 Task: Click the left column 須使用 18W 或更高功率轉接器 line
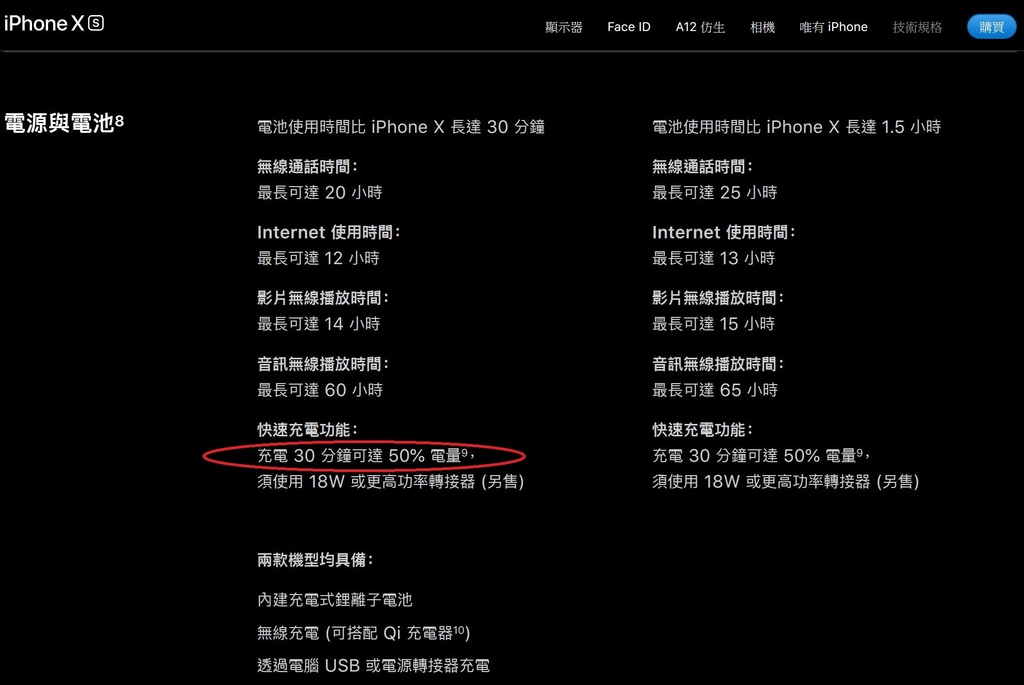[391, 482]
